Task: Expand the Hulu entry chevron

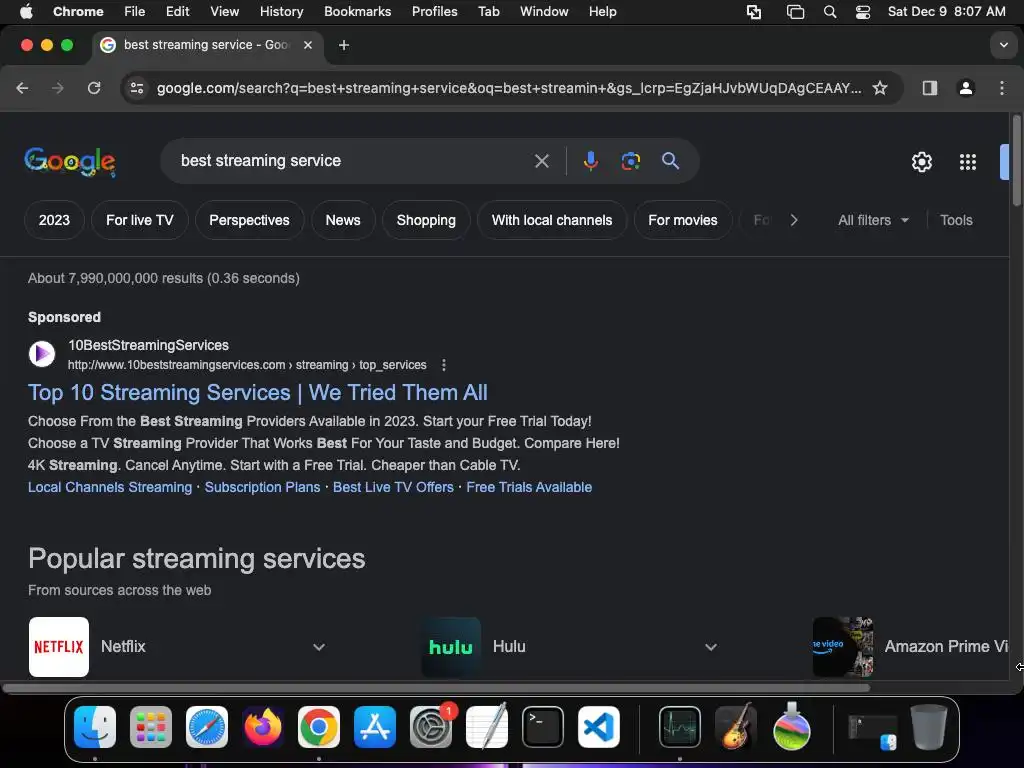Action: [711, 647]
